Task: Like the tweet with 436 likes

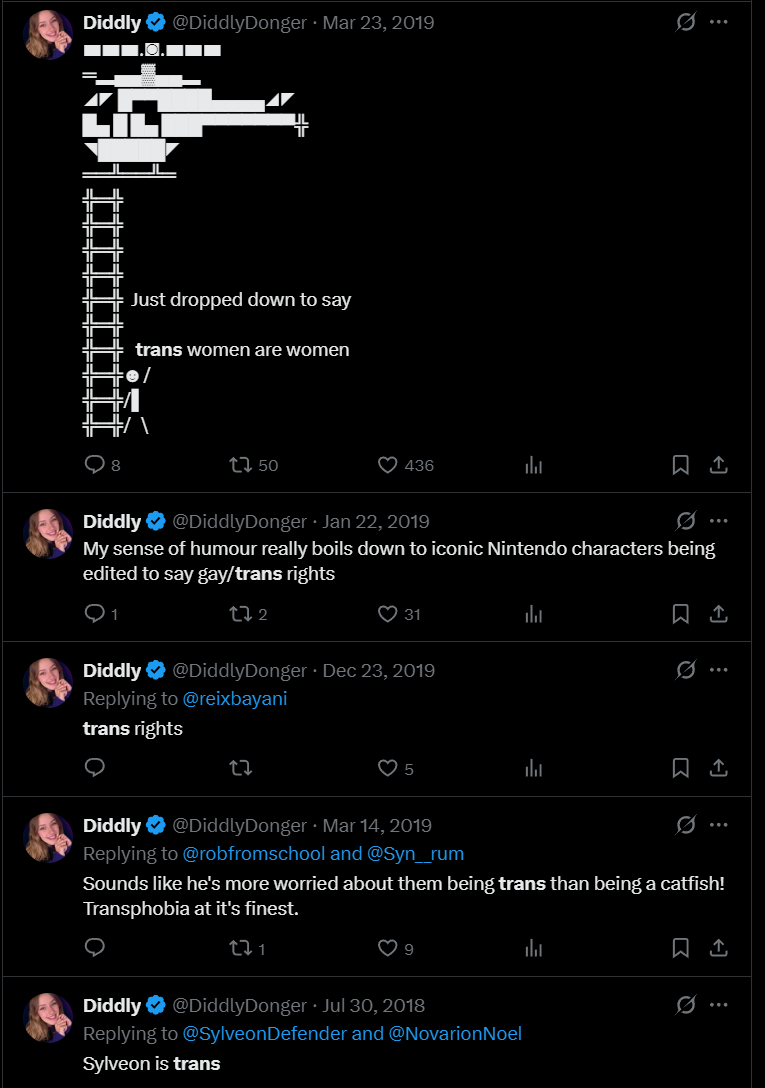Action: click(x=388, y=465)
